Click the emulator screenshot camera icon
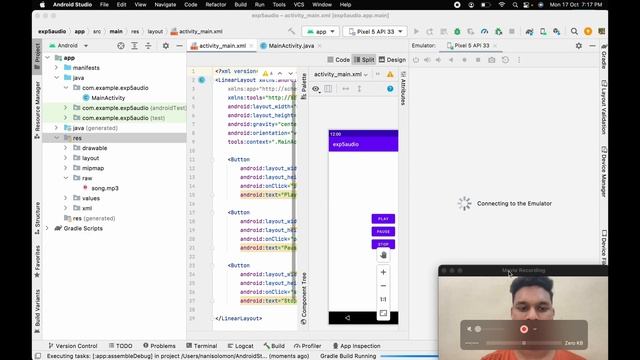 pyautogui.click(x=492, y=60)
